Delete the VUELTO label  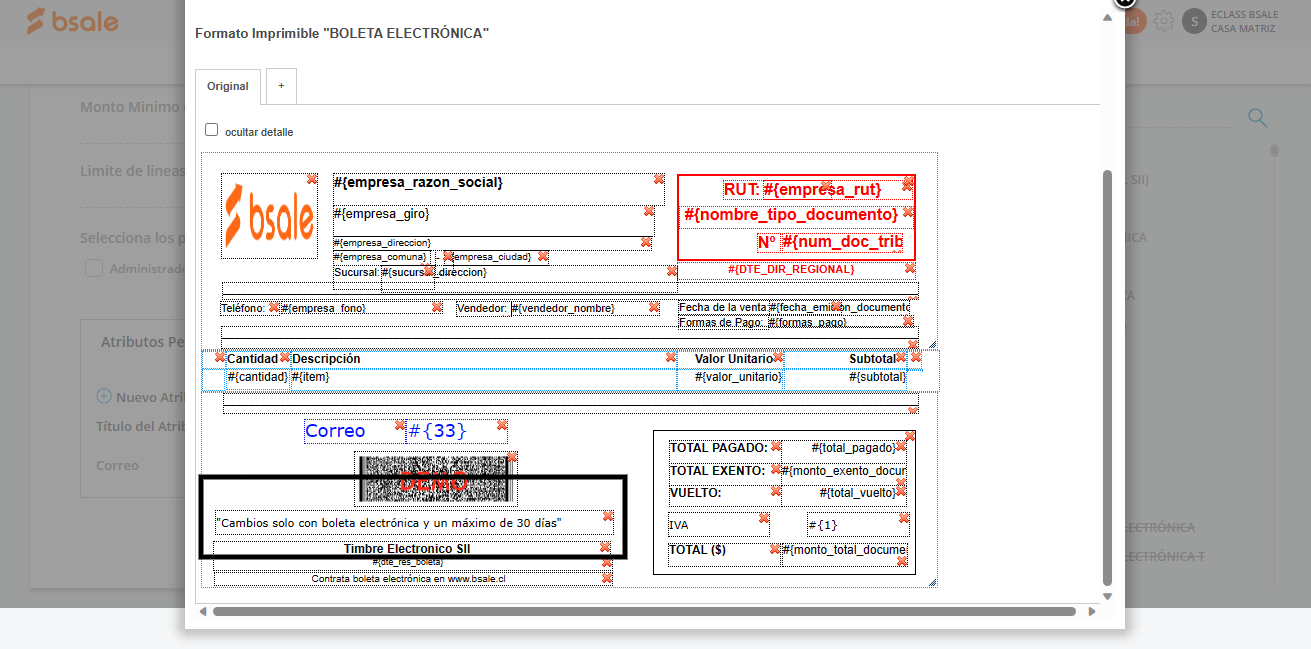(776, 491)
